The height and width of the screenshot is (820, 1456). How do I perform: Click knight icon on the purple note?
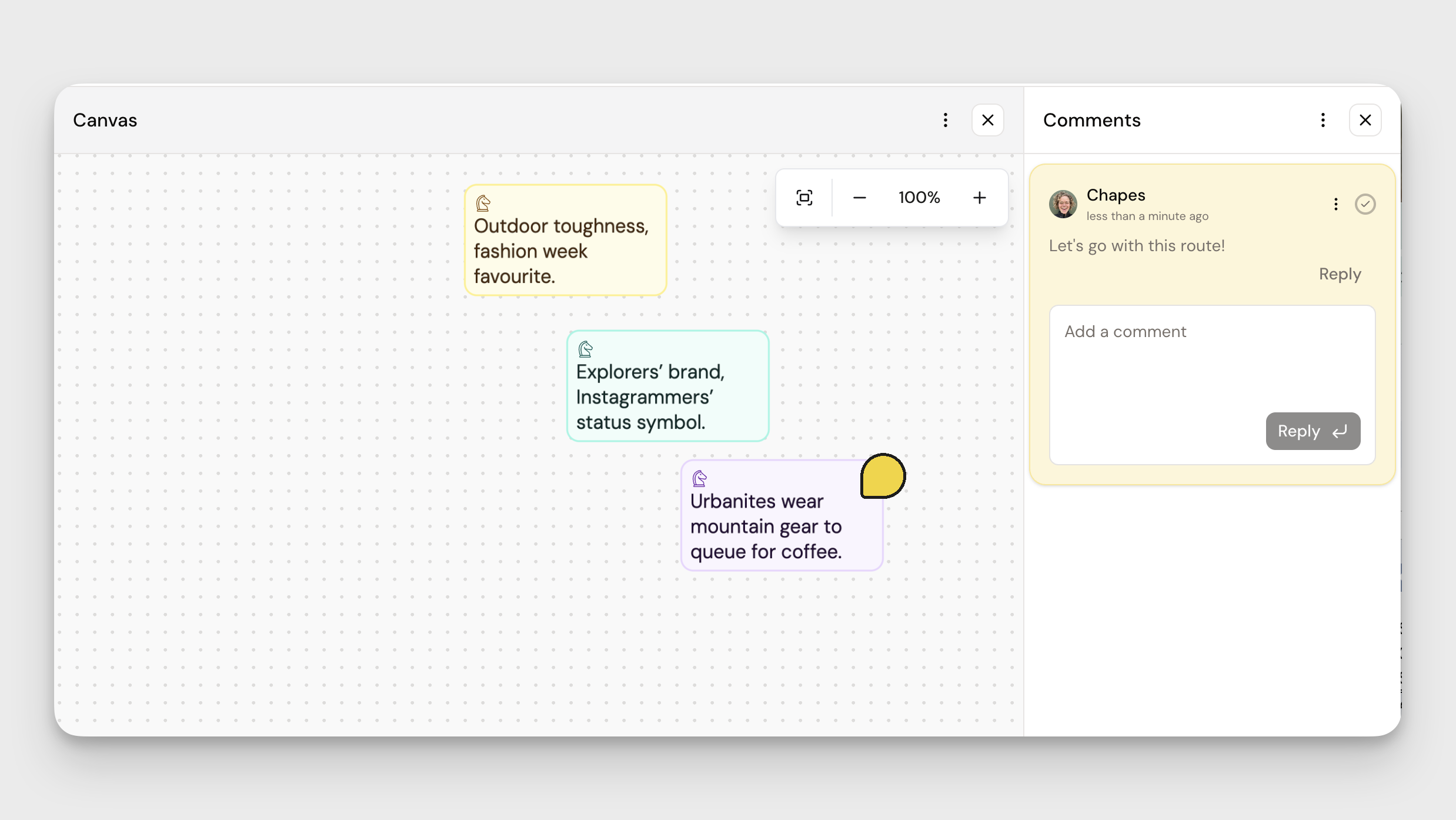pos(699,478)
